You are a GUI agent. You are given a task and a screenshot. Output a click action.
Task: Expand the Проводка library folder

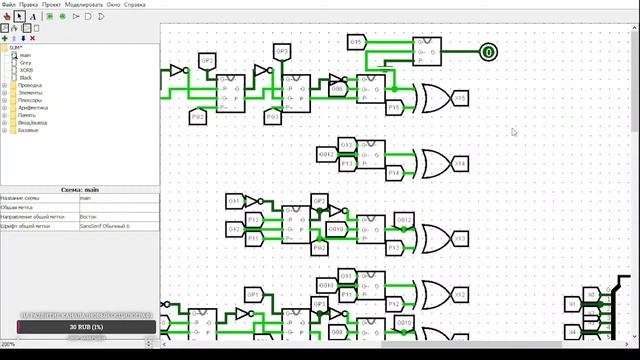(4, 85)
